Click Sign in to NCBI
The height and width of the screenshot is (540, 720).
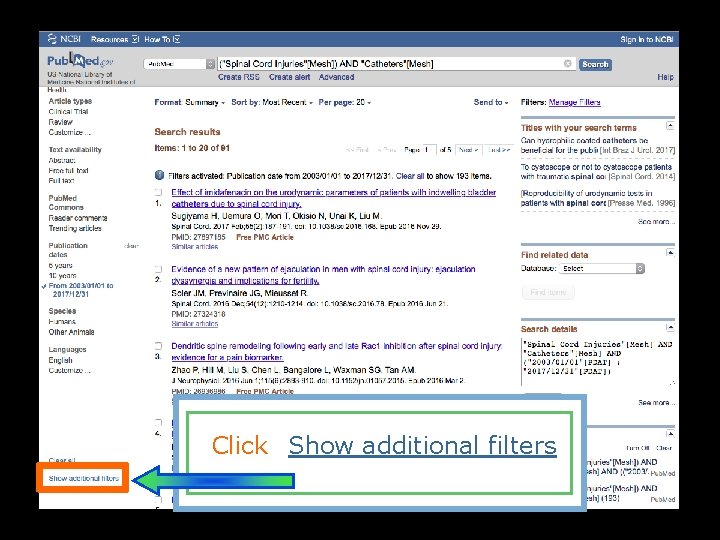pos(647,39)
